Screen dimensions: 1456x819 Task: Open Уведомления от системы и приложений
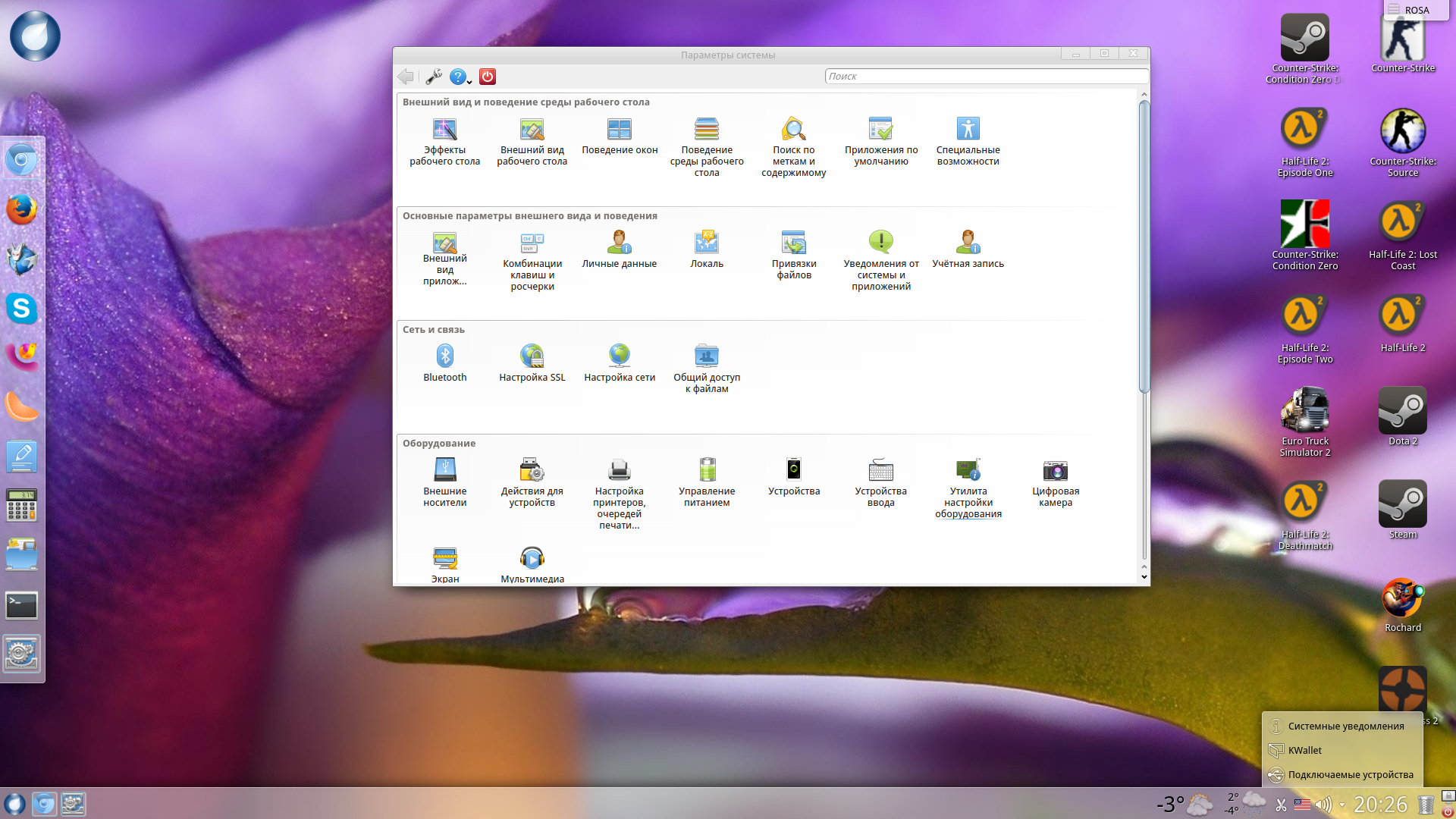click(880, 243)
